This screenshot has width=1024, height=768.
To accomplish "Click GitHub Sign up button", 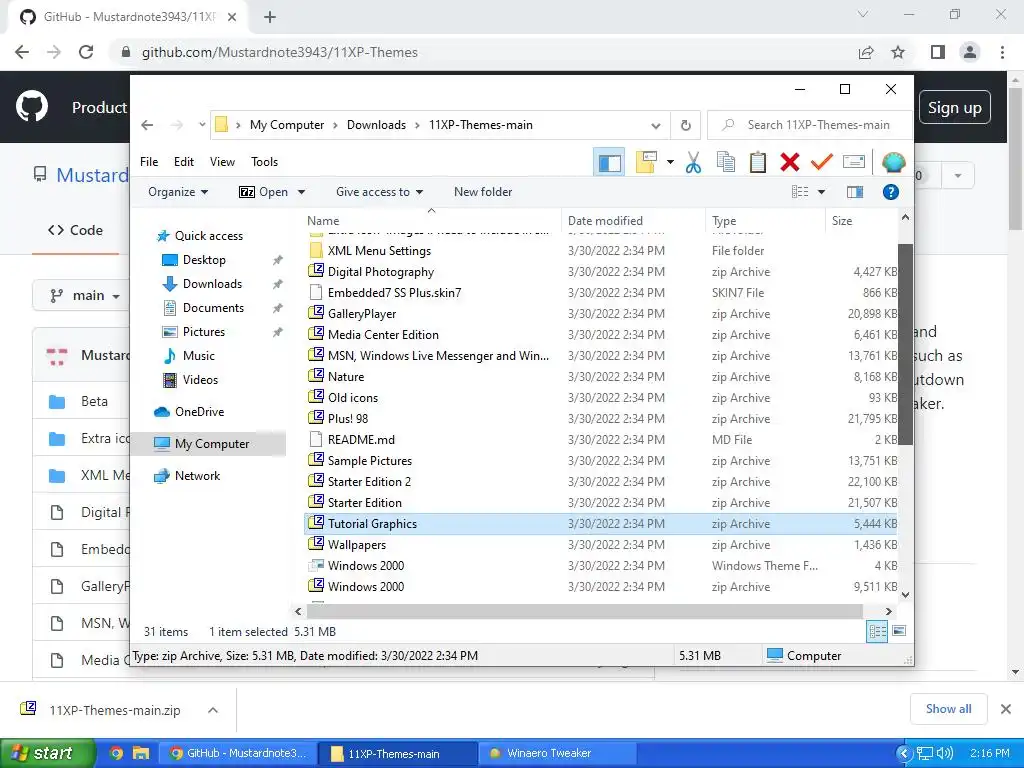I will 955,107.
